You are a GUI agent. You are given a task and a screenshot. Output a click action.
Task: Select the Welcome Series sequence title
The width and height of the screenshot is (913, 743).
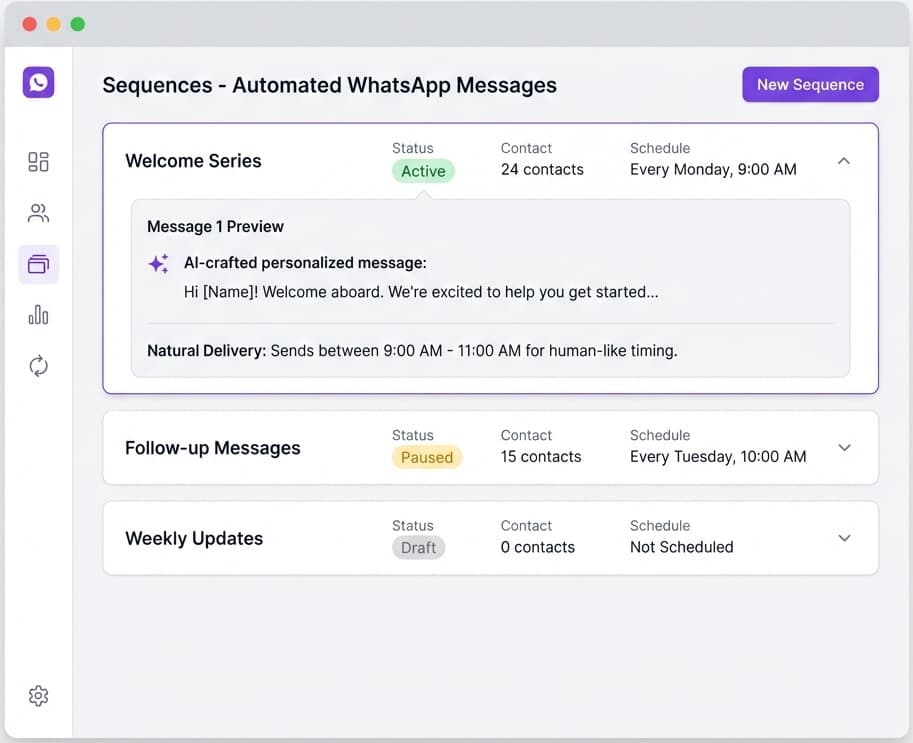(193, 160)
